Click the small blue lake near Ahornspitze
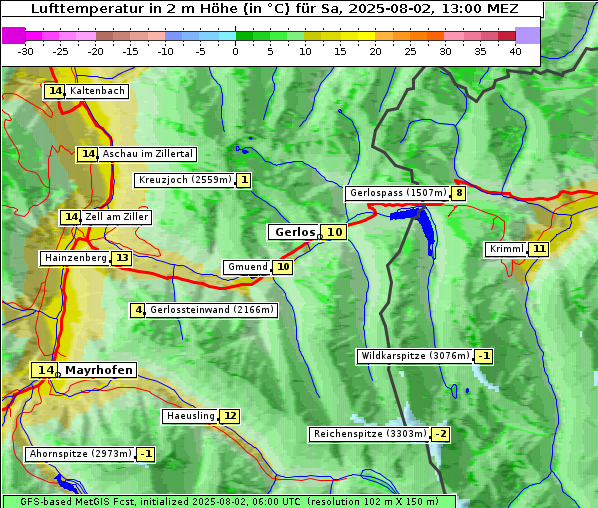This screenshot has width=598, height=508. (x=67, y=483)
